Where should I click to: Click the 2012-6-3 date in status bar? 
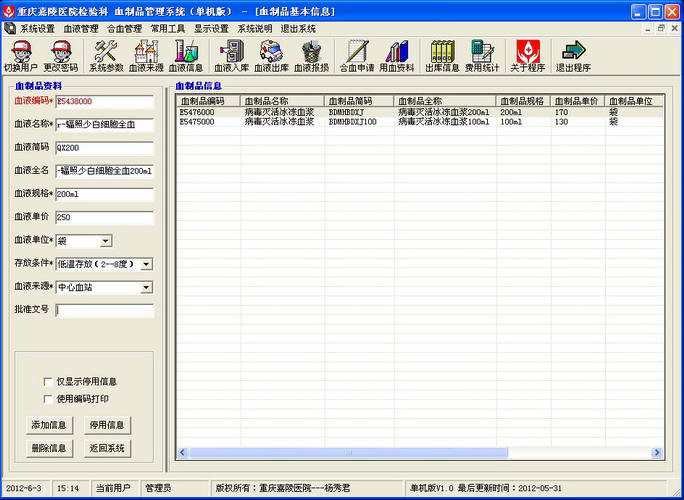[24, 488]
